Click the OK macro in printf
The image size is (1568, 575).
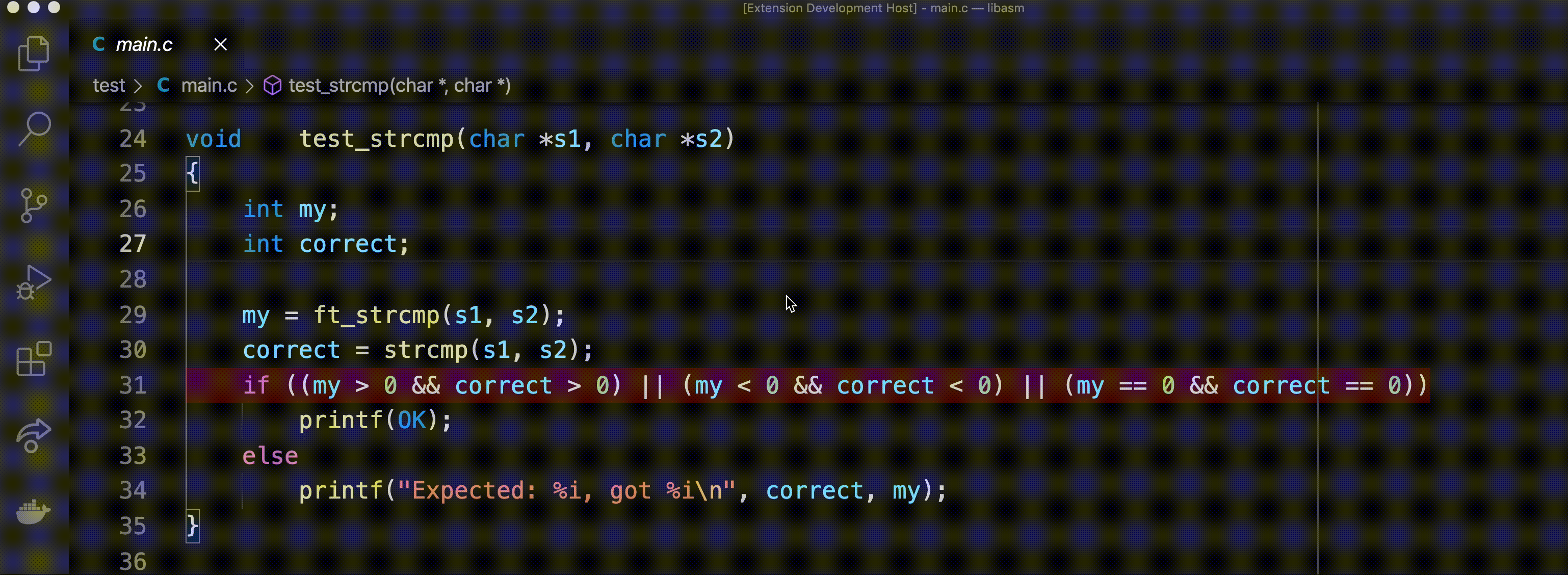tap(411, 421)
